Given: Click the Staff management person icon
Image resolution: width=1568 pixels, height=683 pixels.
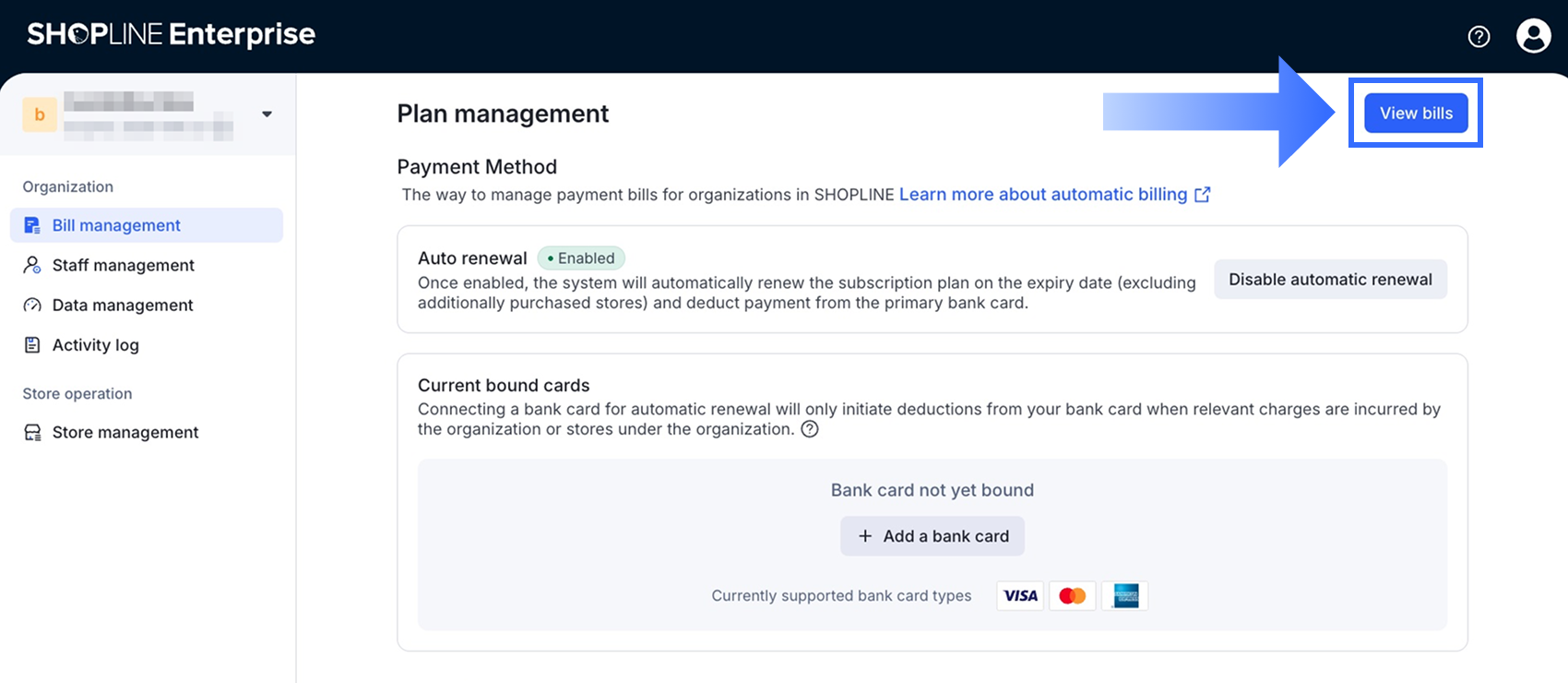Looking at the screenshot, I should click(x=32, y=265).
